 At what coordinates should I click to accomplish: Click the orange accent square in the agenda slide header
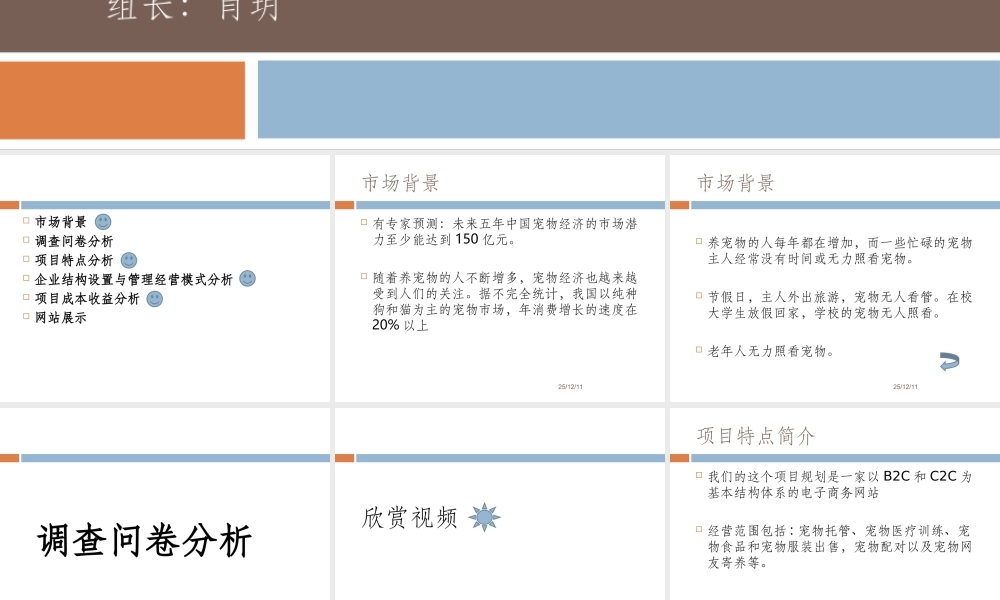11,204
